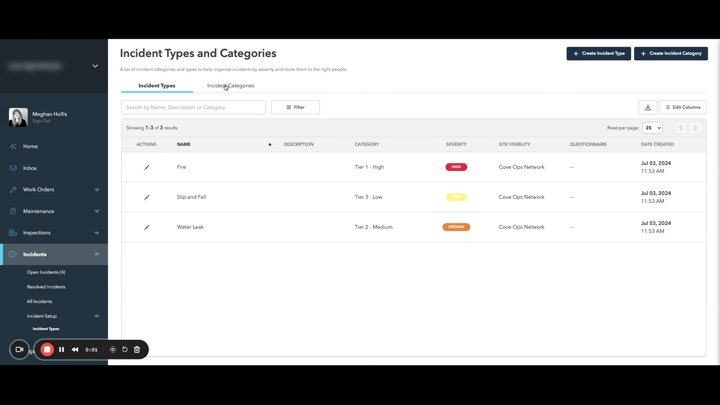
Task: Click the Edit Columns button
Action: click(x=683, y=107)
